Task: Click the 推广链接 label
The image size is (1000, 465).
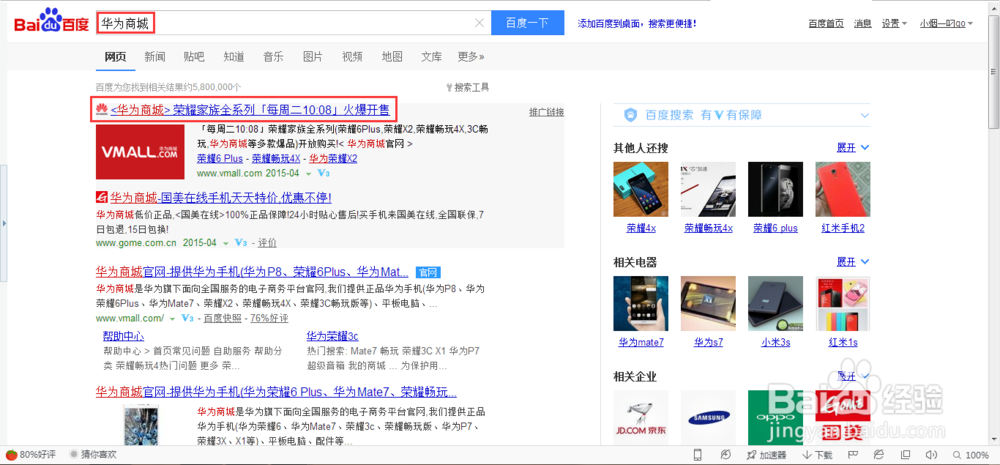Action: pyautogui.click(x=547, y=112)
